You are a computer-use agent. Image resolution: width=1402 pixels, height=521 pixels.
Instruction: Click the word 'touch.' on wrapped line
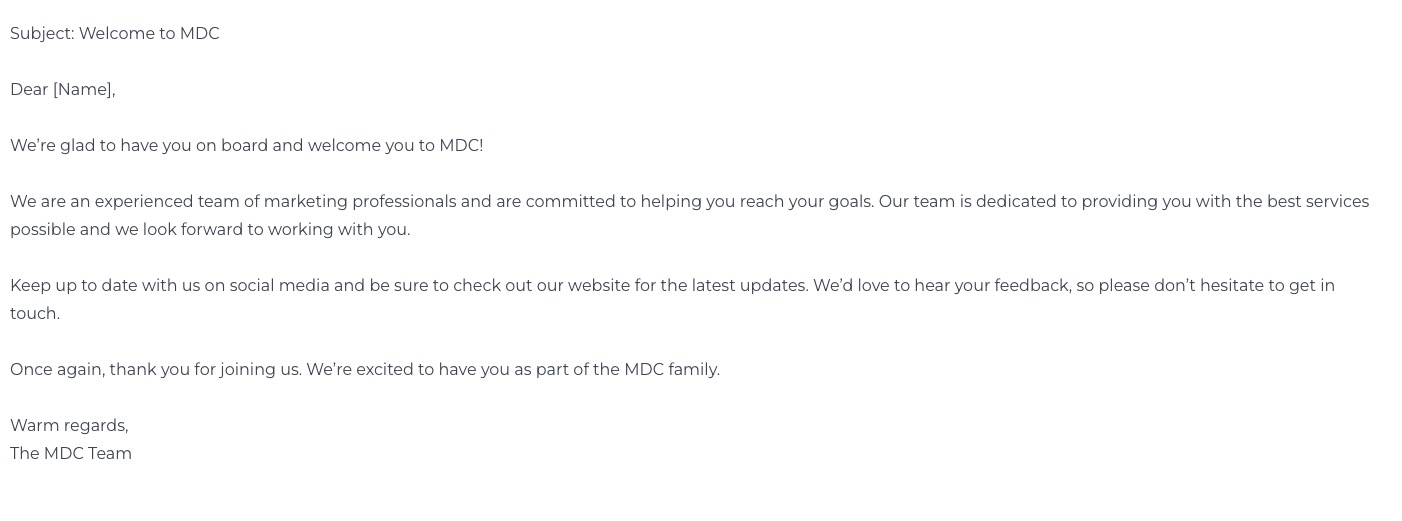pos(35,314)
